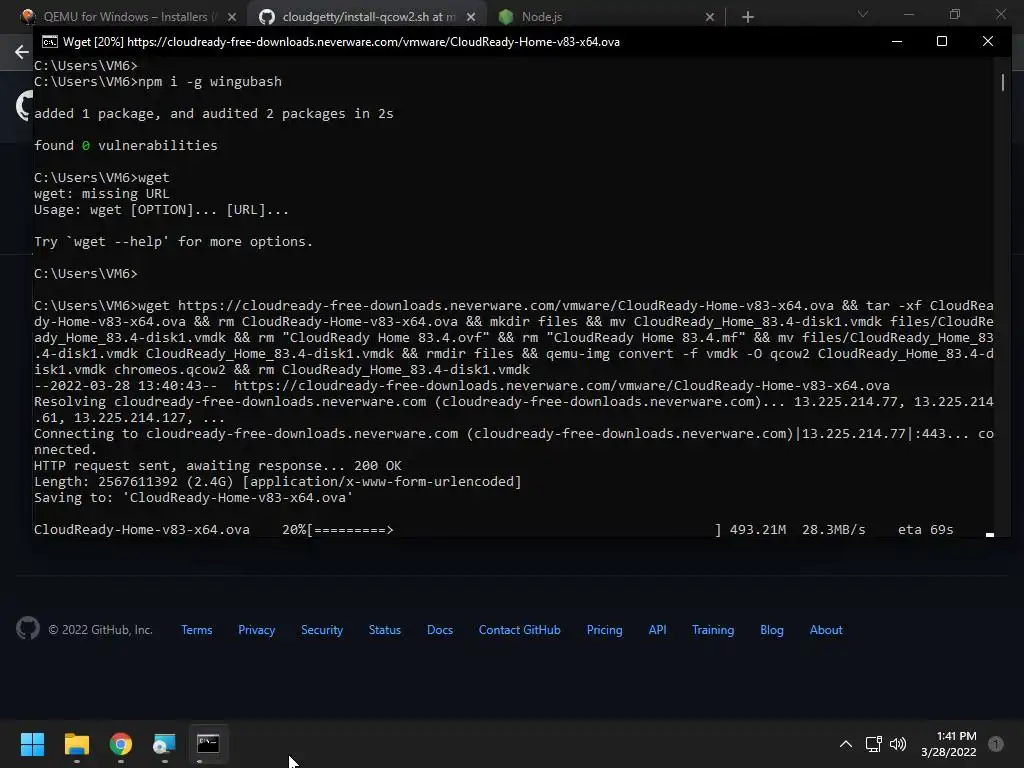Viewport: 1024px width, 768px height.
Task: Click the 'found 0 vulnerabilities' text
Action: 125,146
